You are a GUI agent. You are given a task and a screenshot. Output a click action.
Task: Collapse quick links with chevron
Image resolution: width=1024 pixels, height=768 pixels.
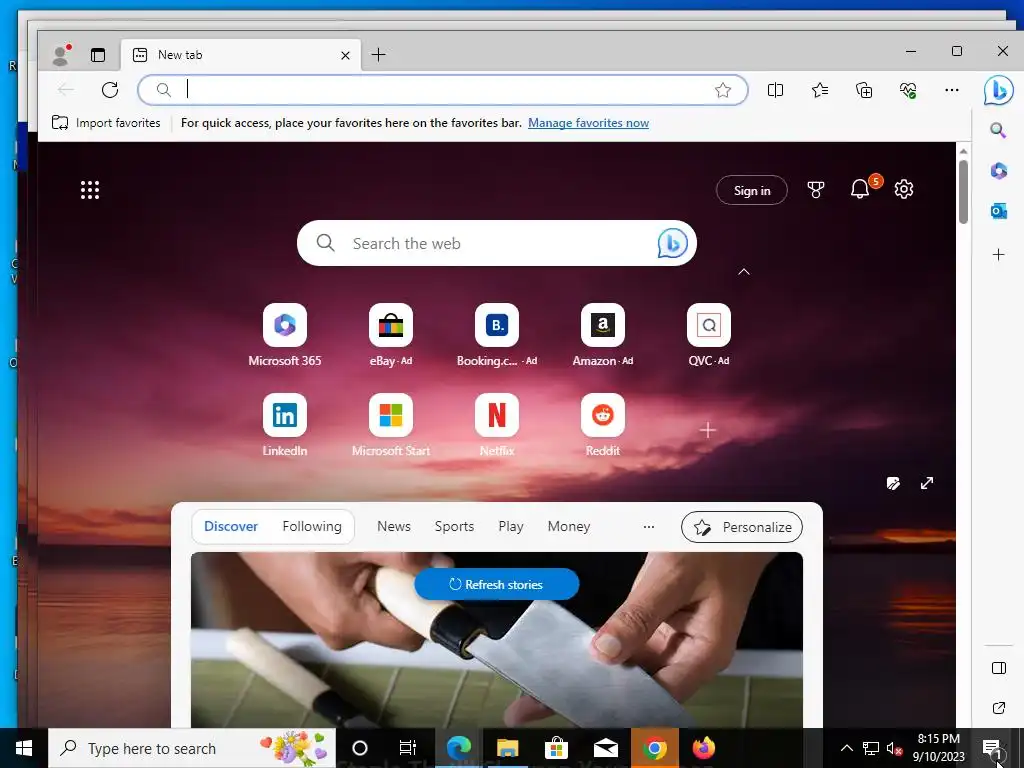tap(744, 272)
